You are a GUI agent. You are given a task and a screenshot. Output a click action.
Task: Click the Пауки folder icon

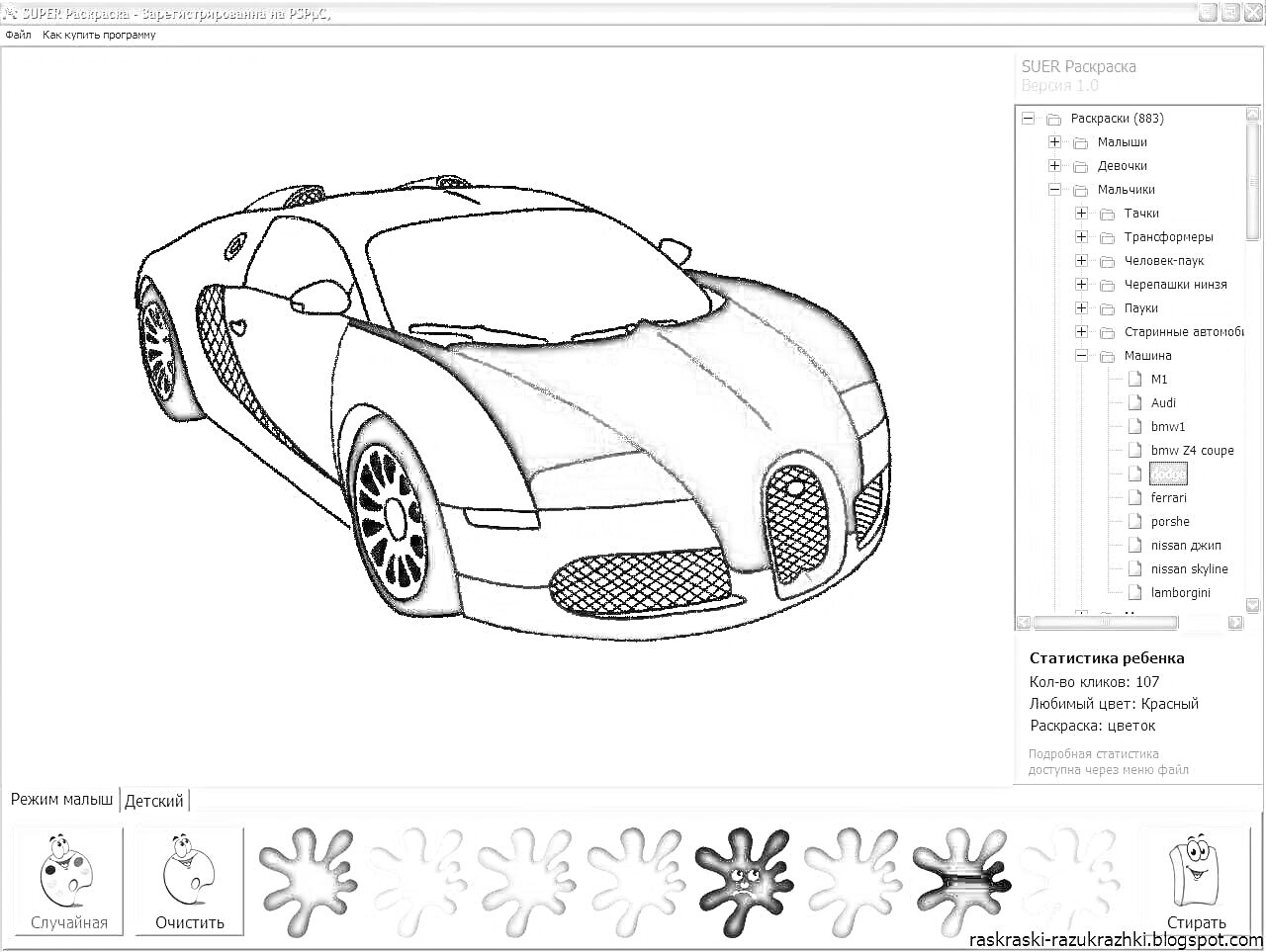(1107, 308)
